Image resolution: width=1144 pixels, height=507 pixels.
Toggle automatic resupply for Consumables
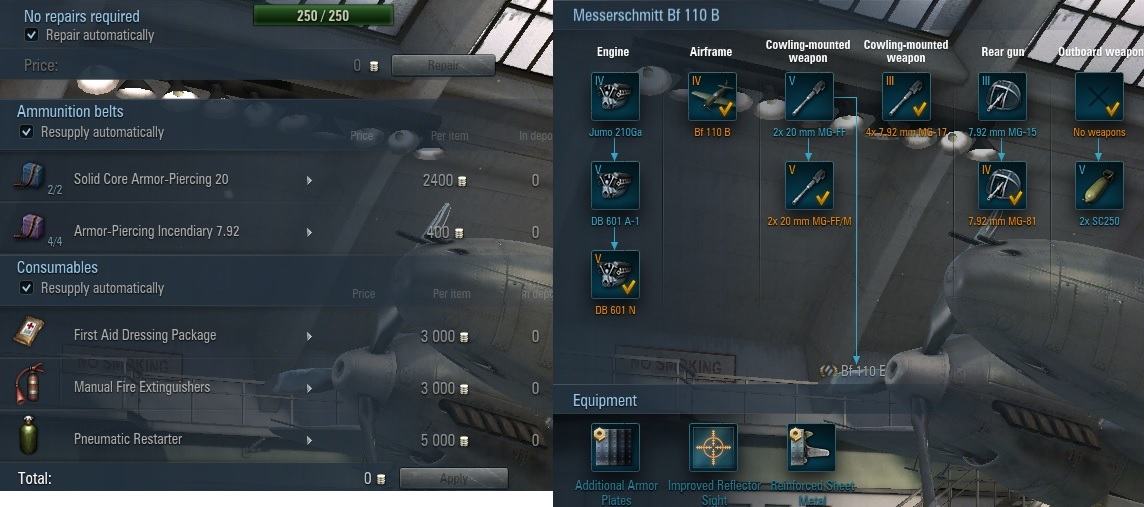coord(26,288)
